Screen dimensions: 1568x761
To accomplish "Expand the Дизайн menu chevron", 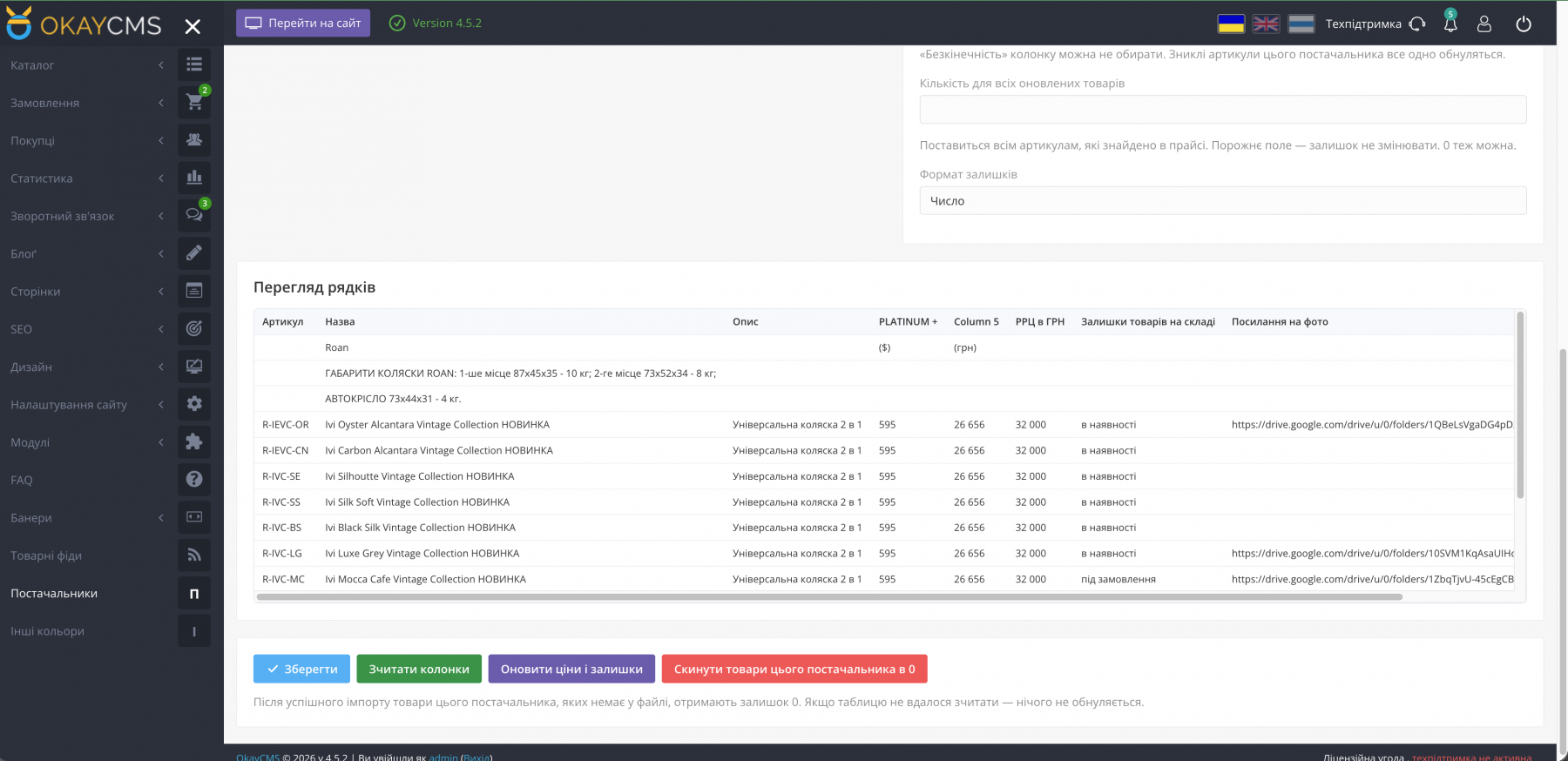I will [161, 367].
